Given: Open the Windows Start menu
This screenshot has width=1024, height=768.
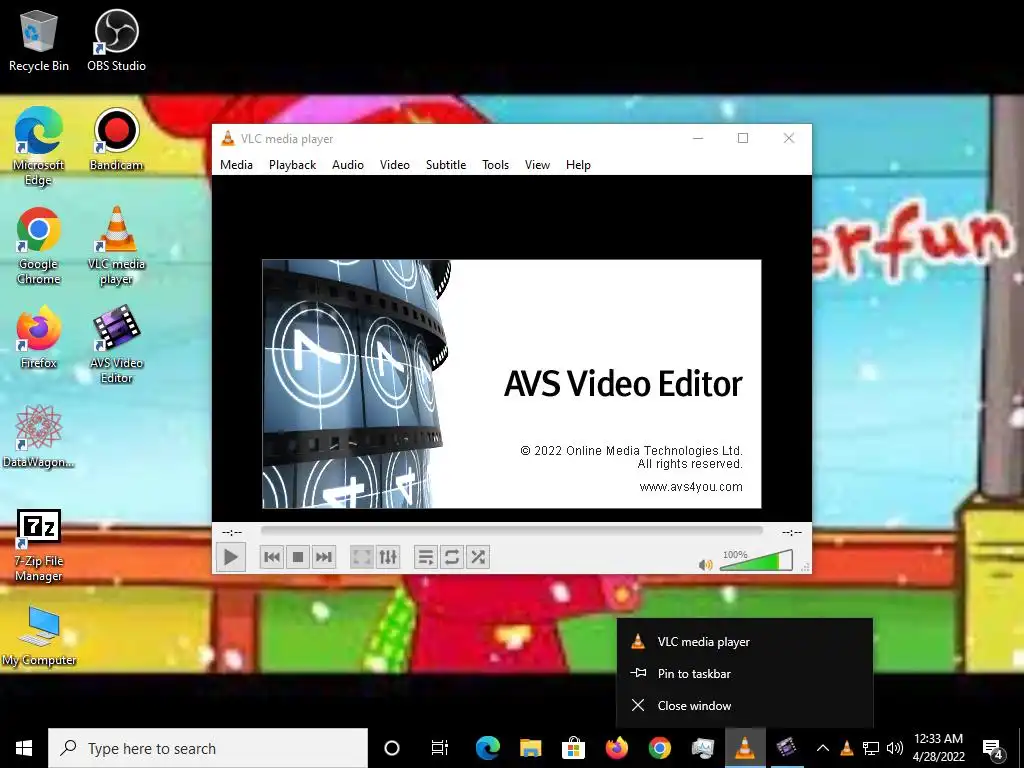Looking at the screenshot, I should (24, 748).
